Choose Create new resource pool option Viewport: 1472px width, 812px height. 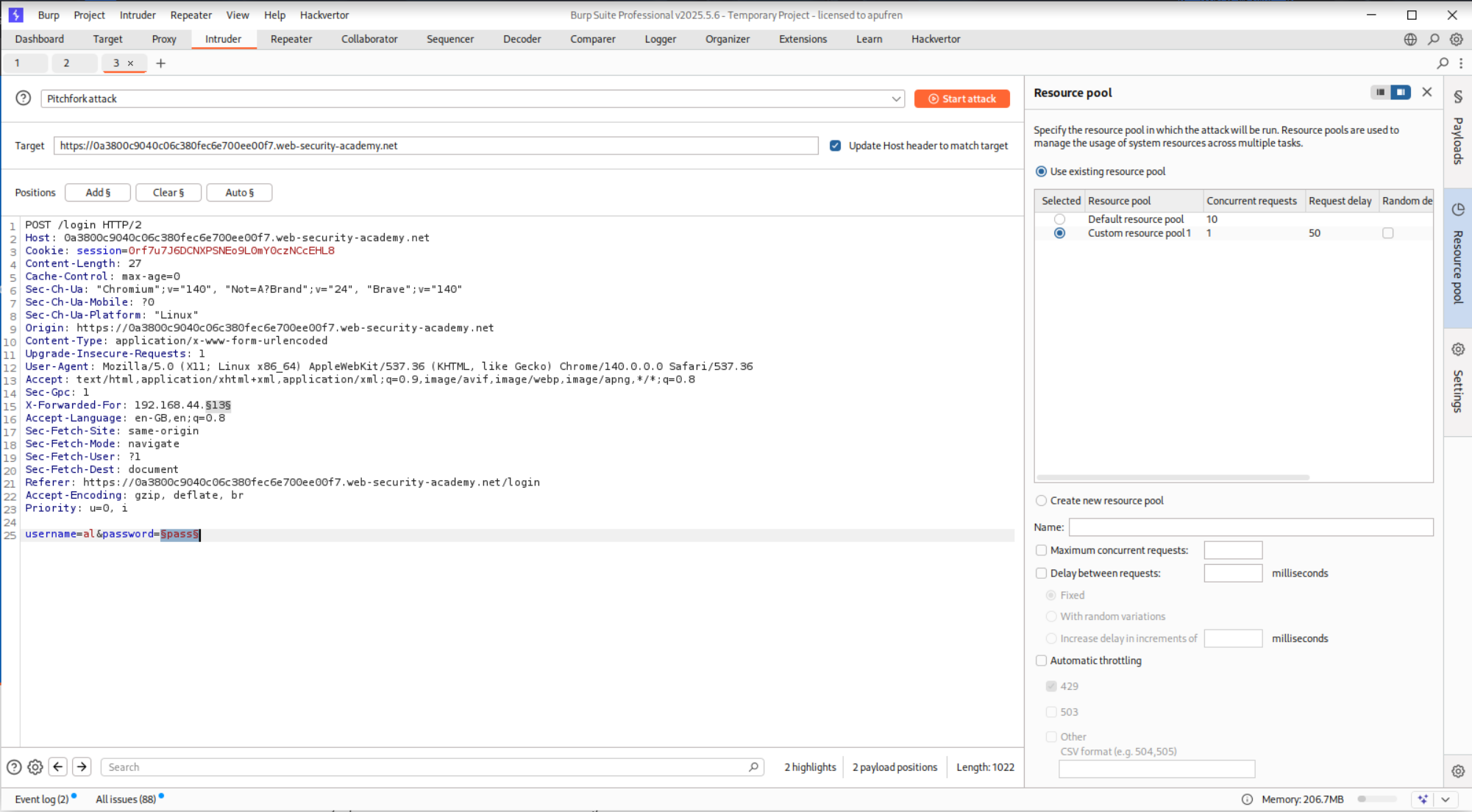click(x=1041, y=500)
